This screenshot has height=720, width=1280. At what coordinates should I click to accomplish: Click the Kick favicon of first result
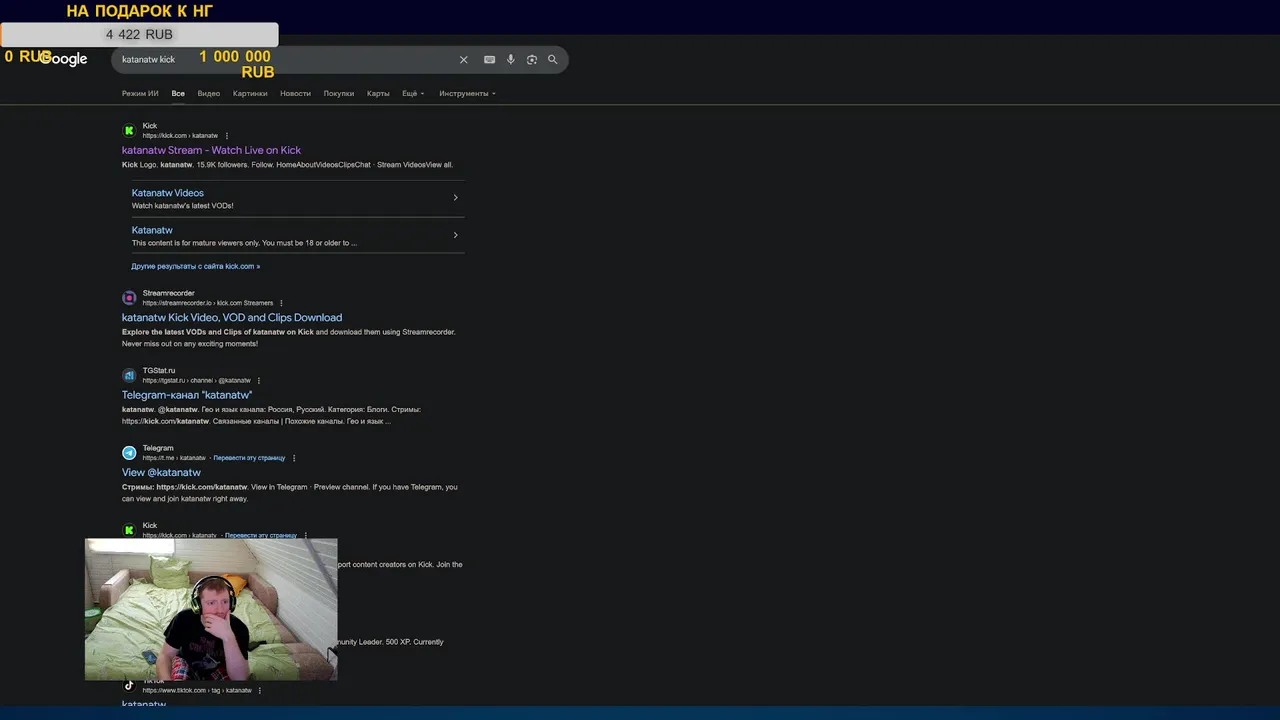coord(129,130)
